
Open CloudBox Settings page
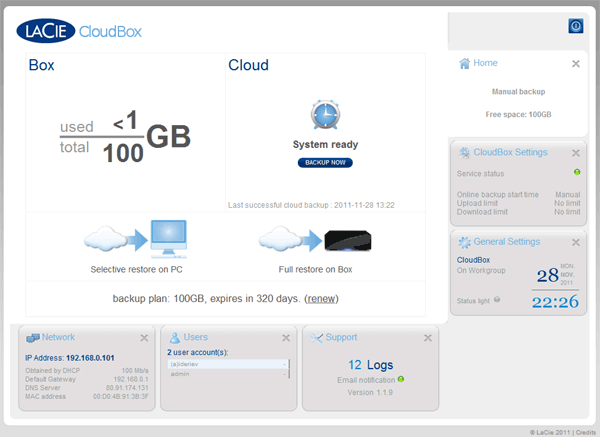point(510,152)
